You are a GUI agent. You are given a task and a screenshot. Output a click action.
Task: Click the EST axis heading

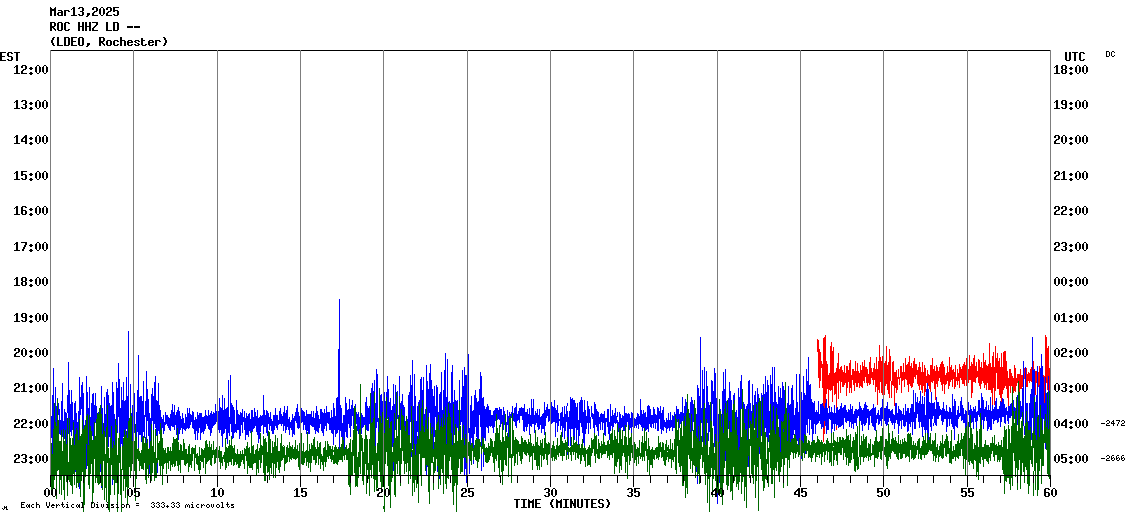(x=10, y=57)
